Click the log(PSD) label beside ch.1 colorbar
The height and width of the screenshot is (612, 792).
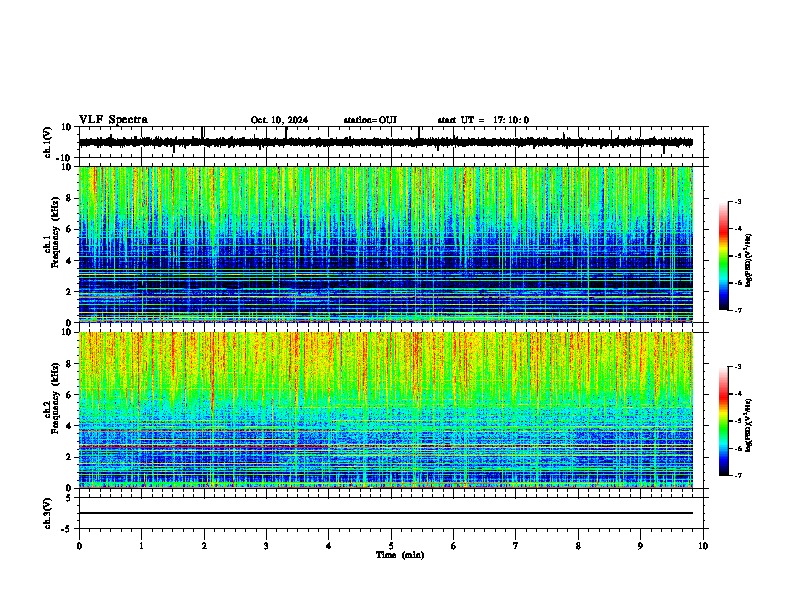tap(749, 260)
